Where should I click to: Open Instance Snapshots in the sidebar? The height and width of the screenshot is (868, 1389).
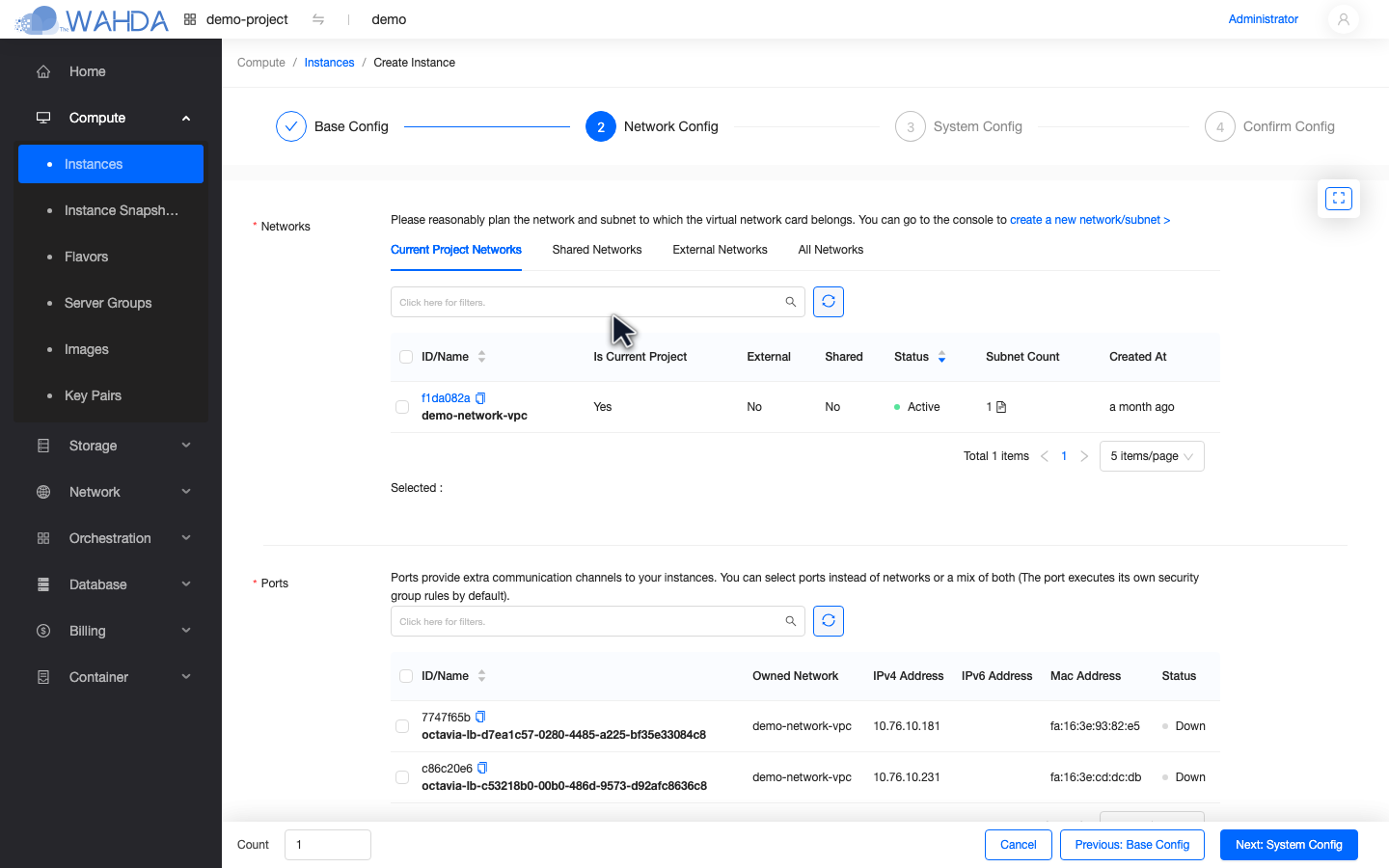point(111,210)
